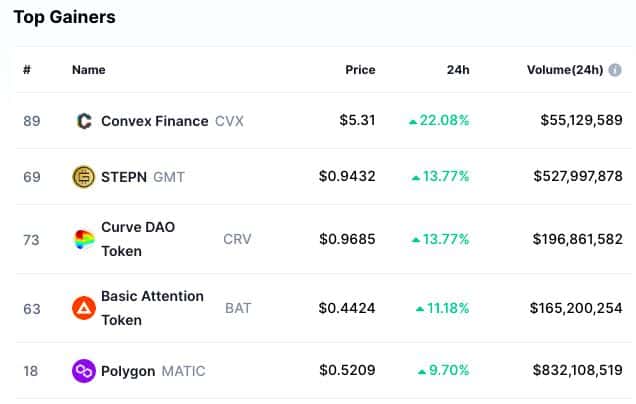
Task: Sort by the Volume(24h) header
Action: 565,70
